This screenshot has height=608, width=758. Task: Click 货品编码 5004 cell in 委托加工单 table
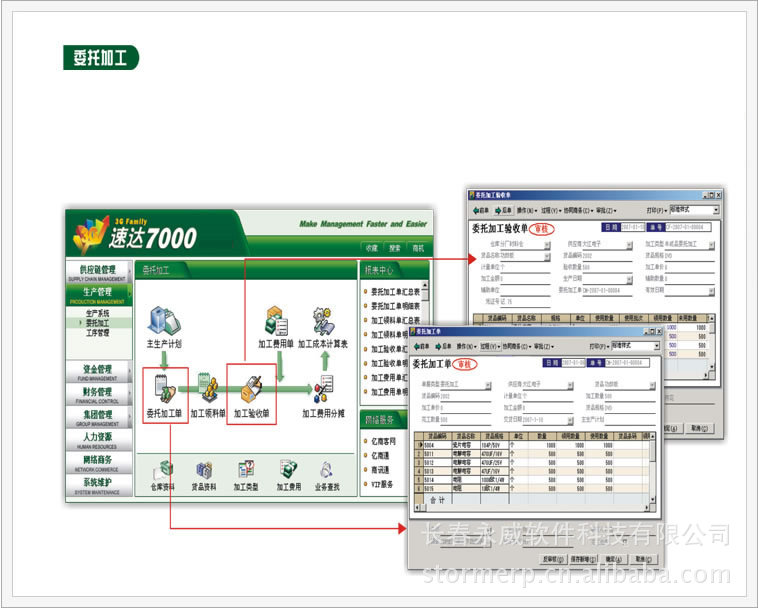(437, 445)
